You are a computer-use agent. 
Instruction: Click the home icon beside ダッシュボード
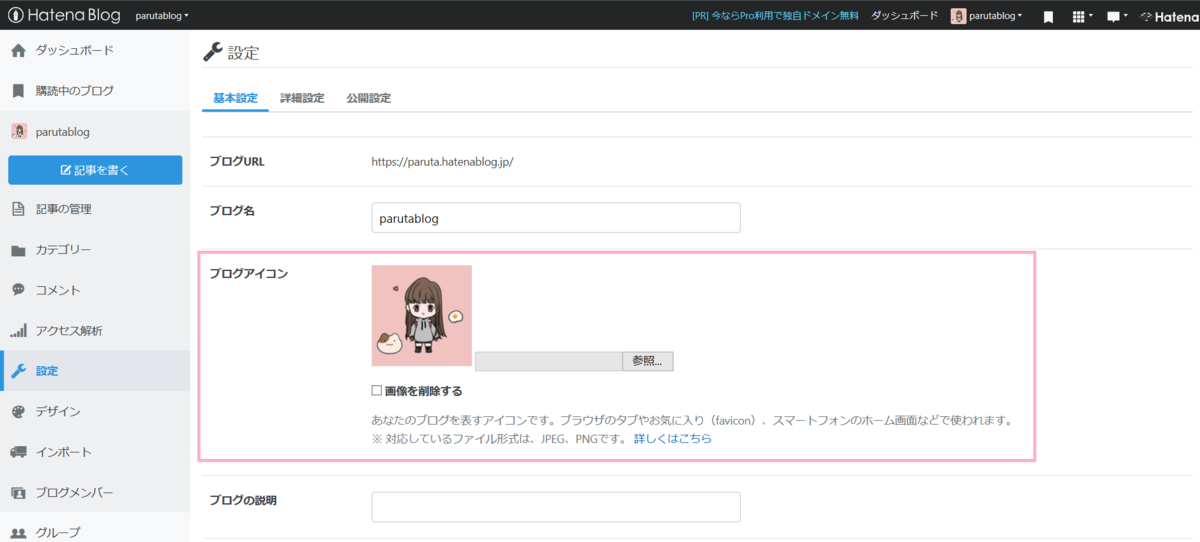tap(18, 50)
